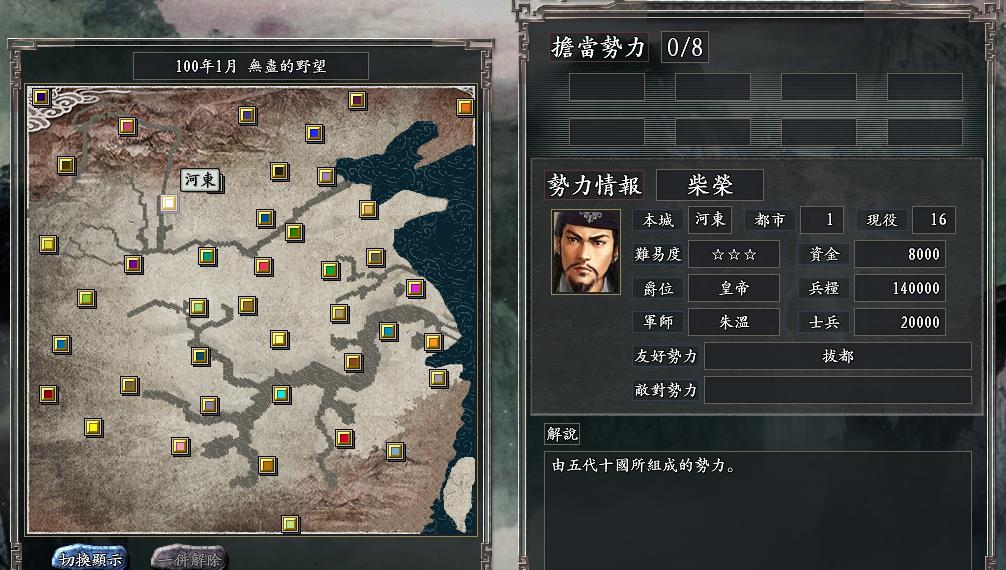Select the first empty 擔當勢力 slot

point(606,87)
